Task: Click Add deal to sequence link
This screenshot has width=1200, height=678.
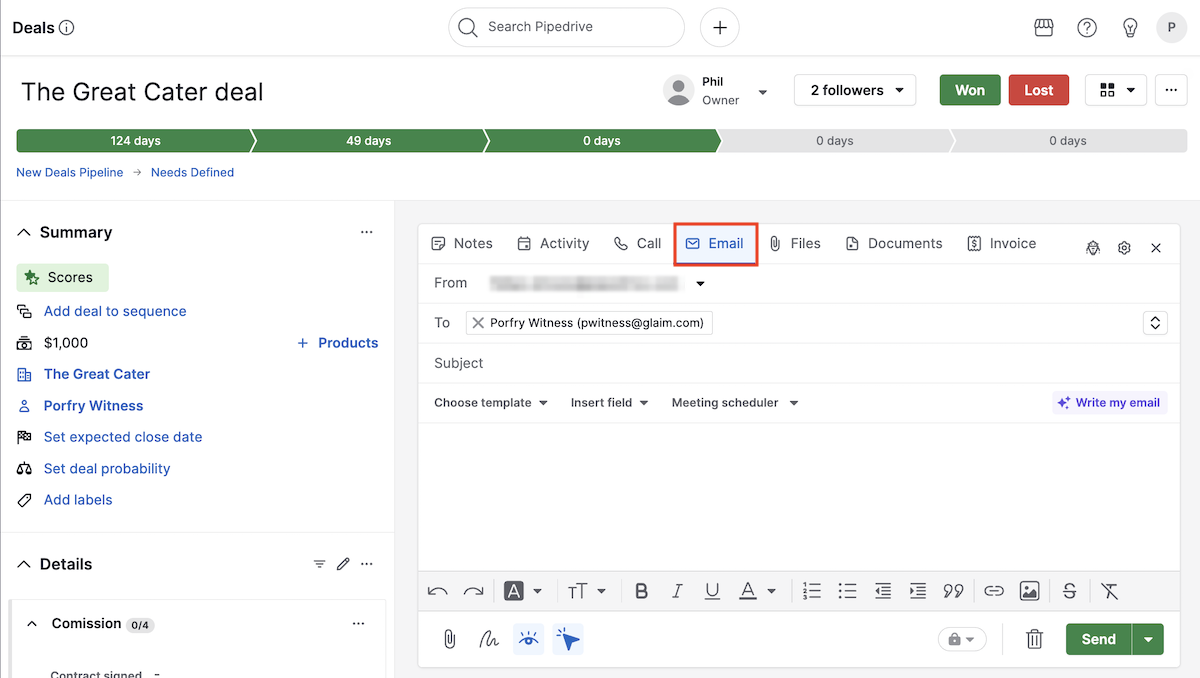Action: click(115, 311)
